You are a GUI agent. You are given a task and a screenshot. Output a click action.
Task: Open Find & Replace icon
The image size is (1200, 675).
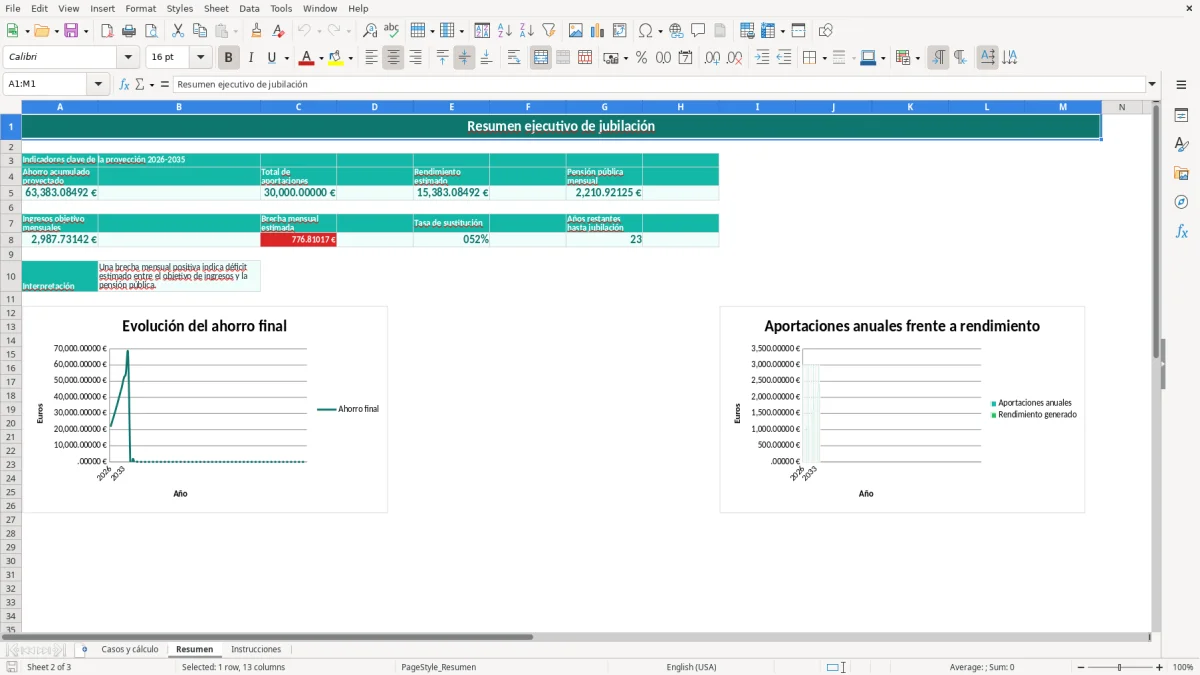click(x=370, y=31)
